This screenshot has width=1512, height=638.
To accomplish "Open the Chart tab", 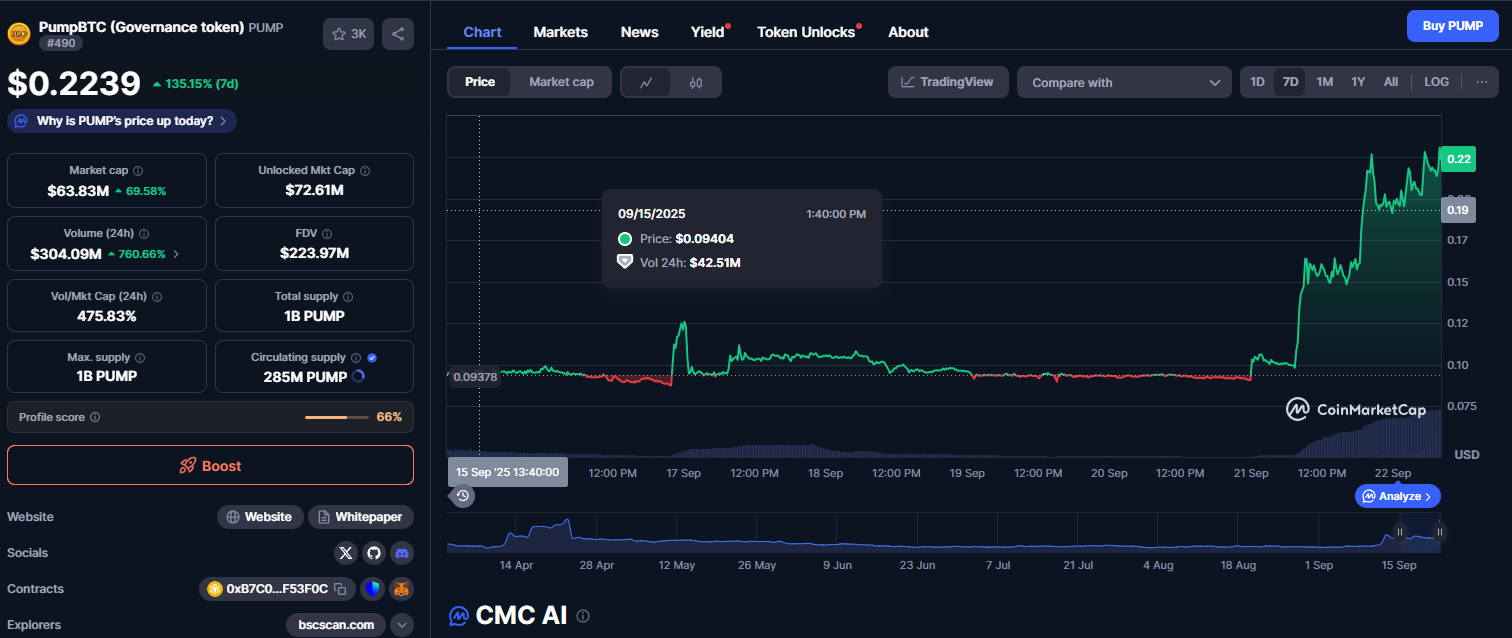I will click(x=482, y=32).
